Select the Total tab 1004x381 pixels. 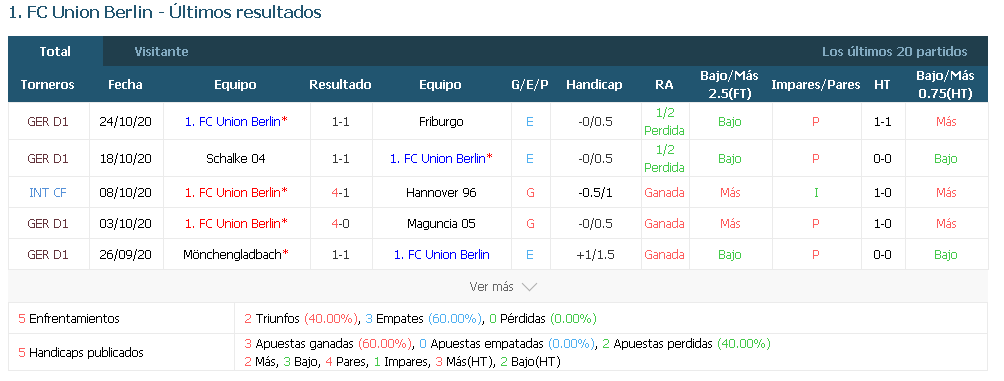[55, 52]
